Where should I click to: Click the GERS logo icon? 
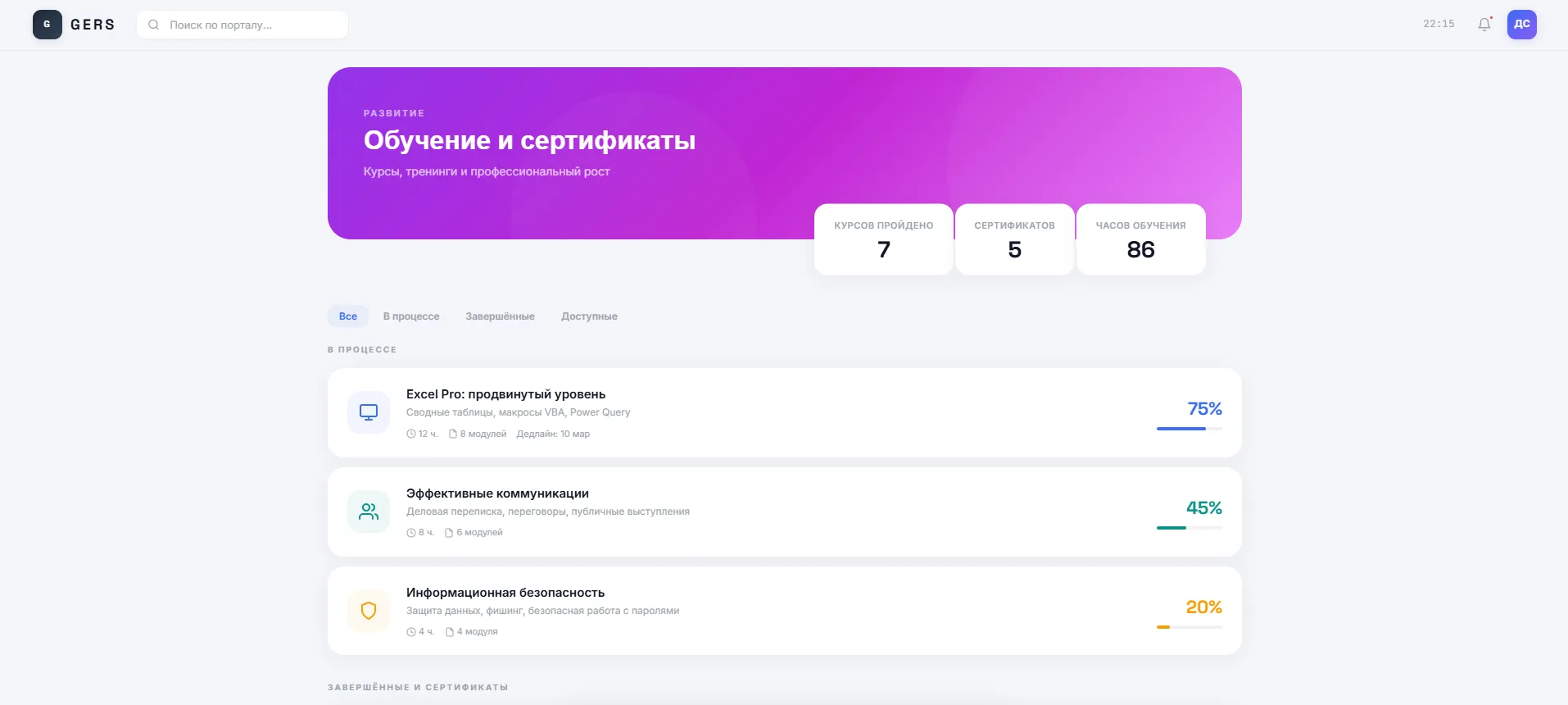point(47,25)
